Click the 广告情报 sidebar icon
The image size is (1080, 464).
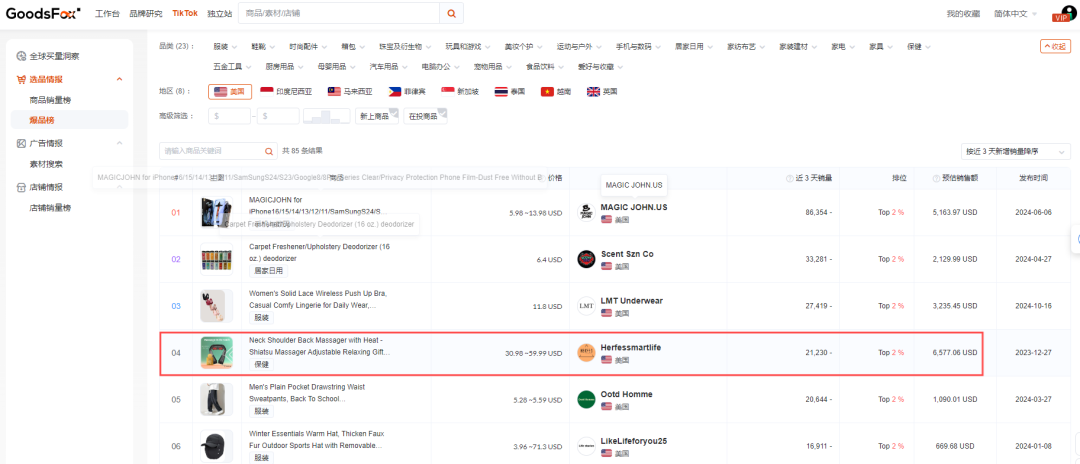click(22, 143)
